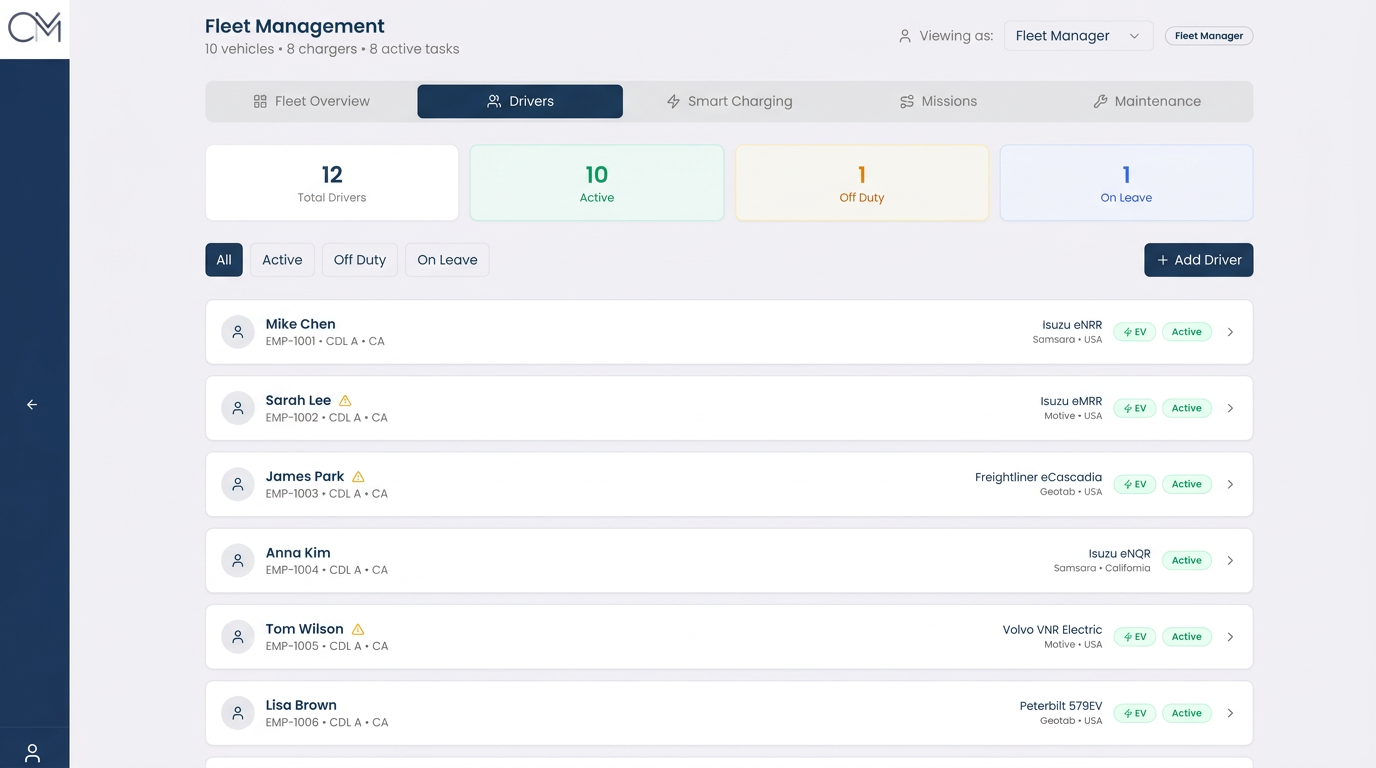The height and width of the screenshot is (768, 1376).
Task: Click the Volvo VNR Electric vehicle text
Action: (1052, 630)
